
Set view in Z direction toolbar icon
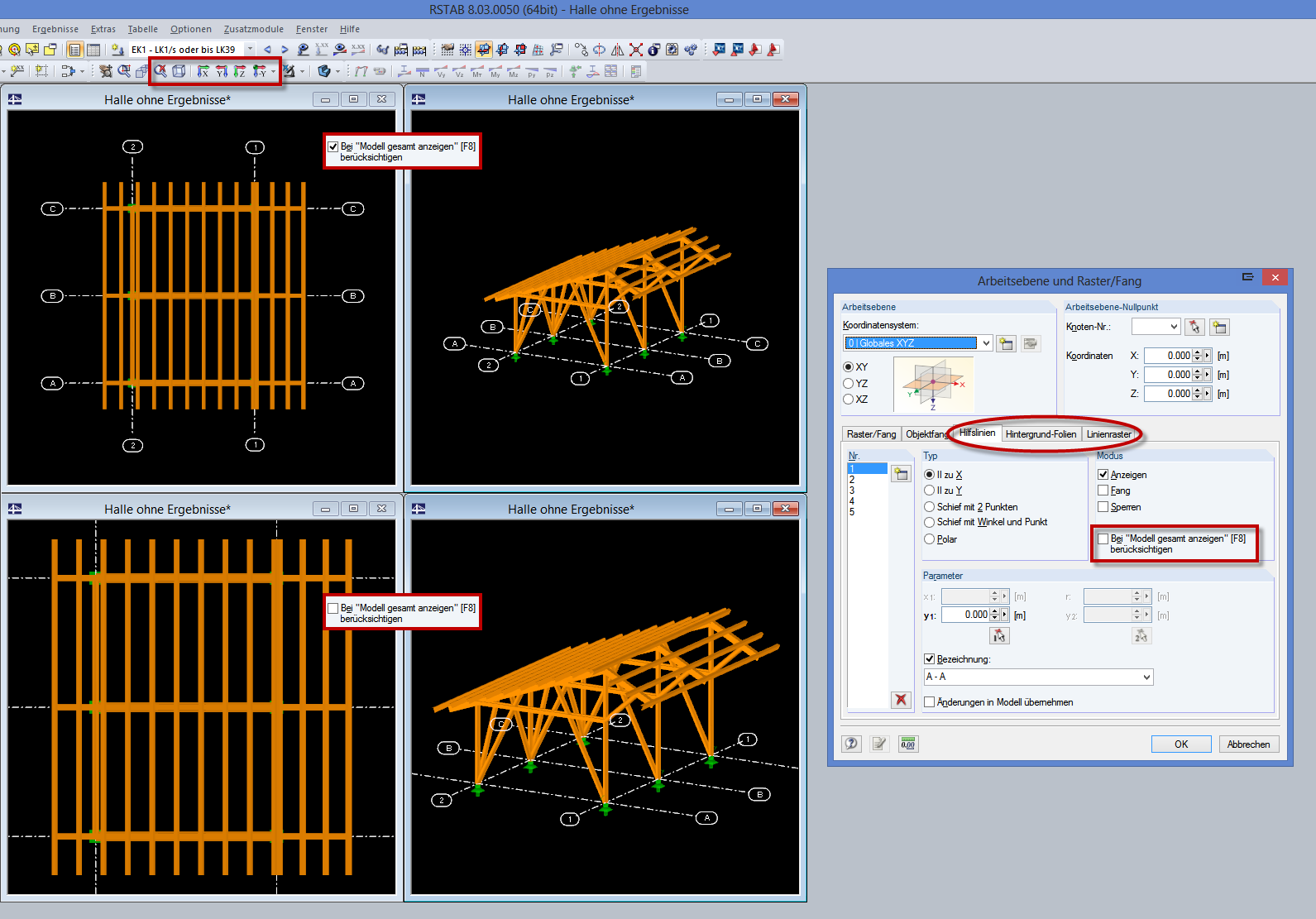point(239,71)
